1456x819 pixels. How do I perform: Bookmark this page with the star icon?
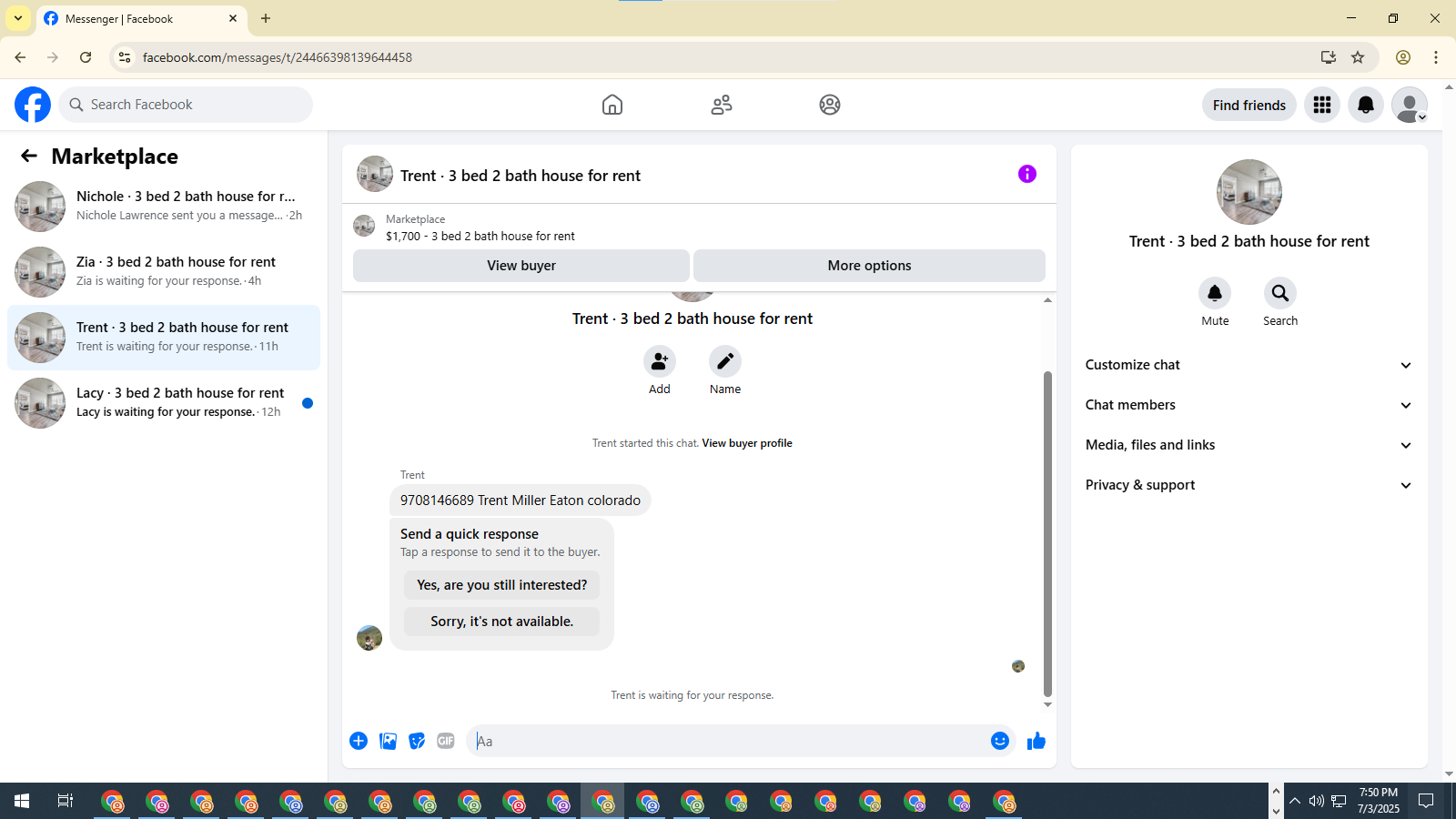coord(1358,57)
